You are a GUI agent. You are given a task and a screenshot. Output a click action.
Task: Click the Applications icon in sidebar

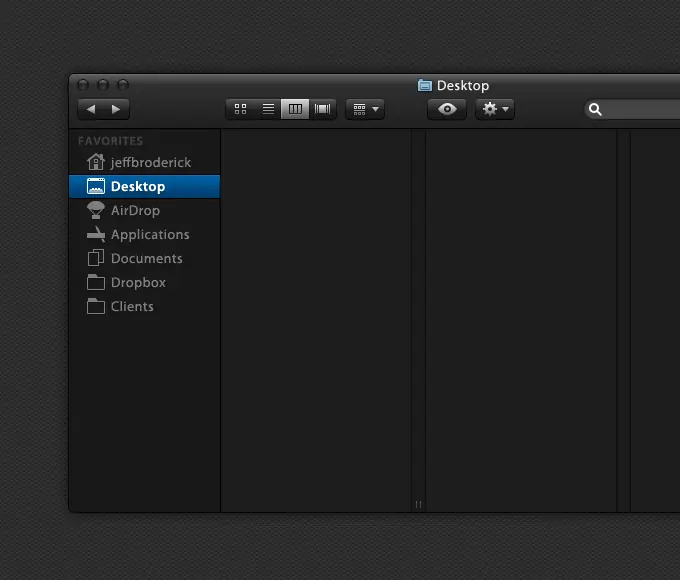point(96,234)
